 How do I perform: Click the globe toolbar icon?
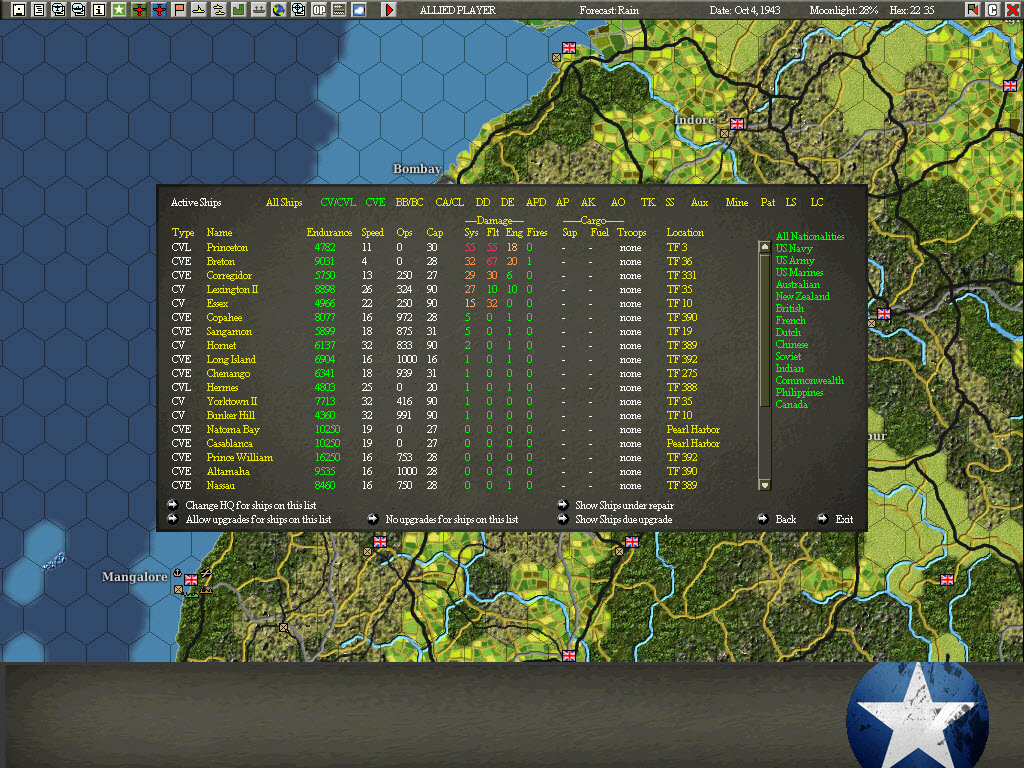[279, 10]
